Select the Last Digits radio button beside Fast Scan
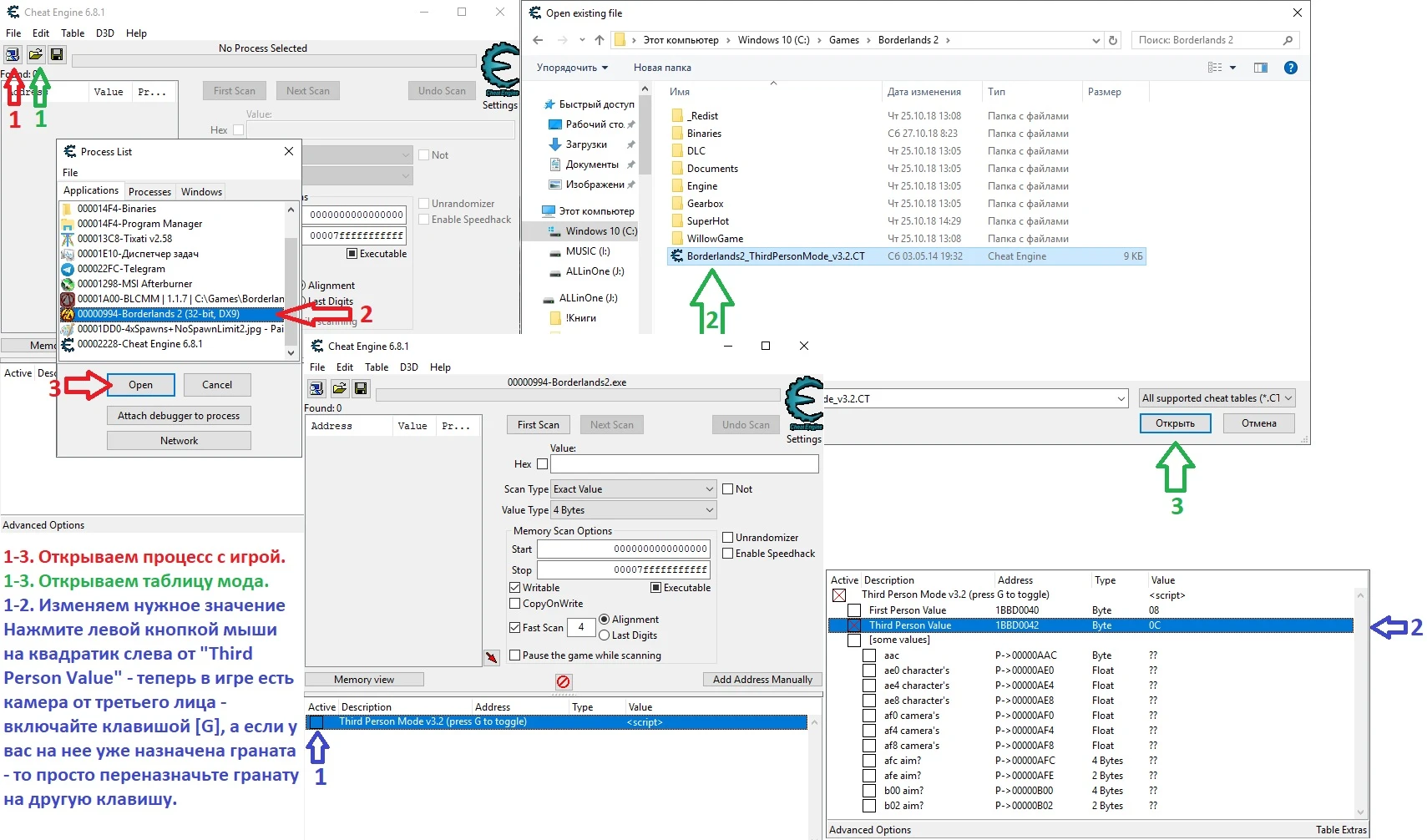This screenshot has width=1427, height=840. point(604,635)
